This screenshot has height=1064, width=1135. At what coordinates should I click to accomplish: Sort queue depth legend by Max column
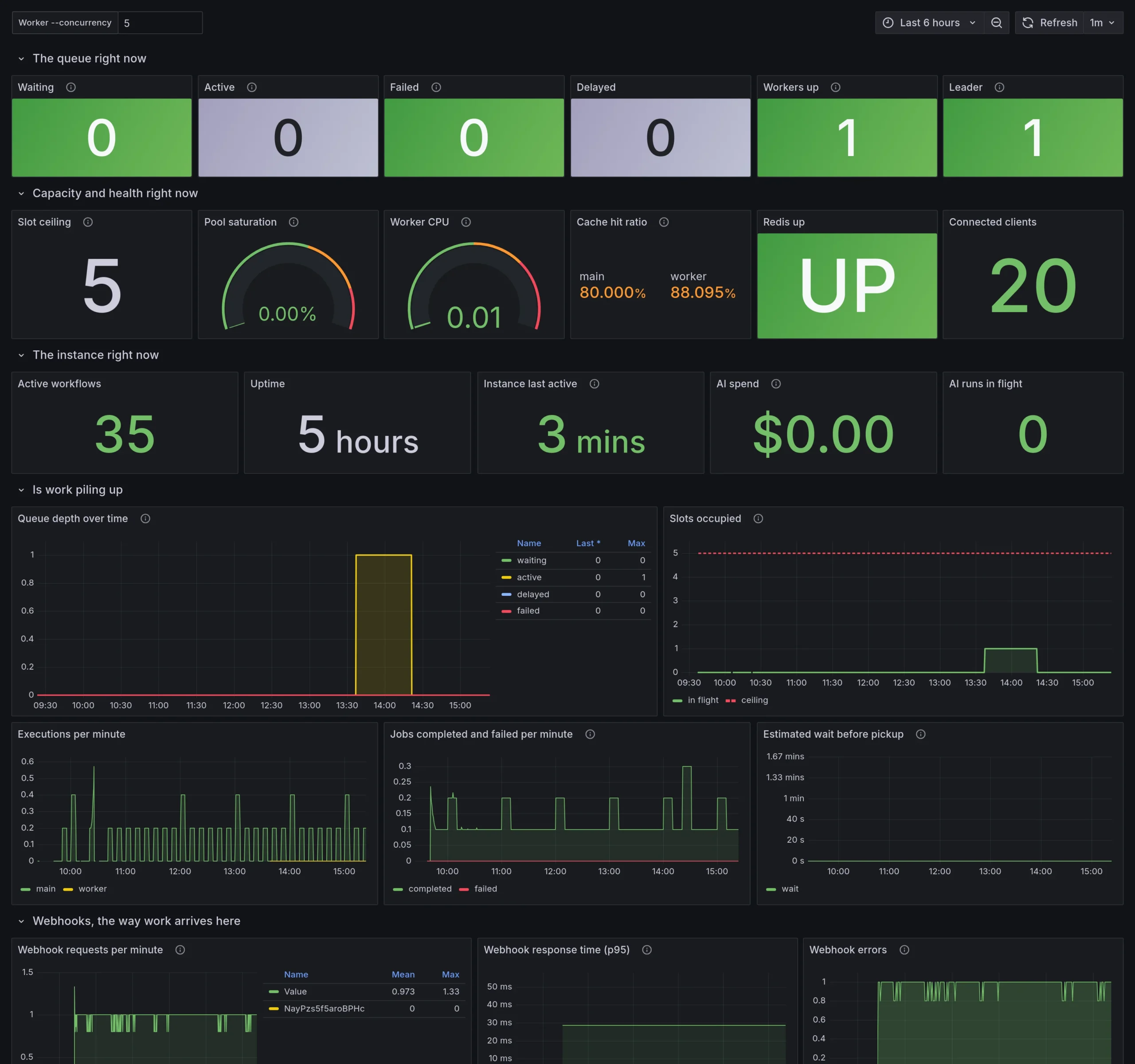coord(637,544)
